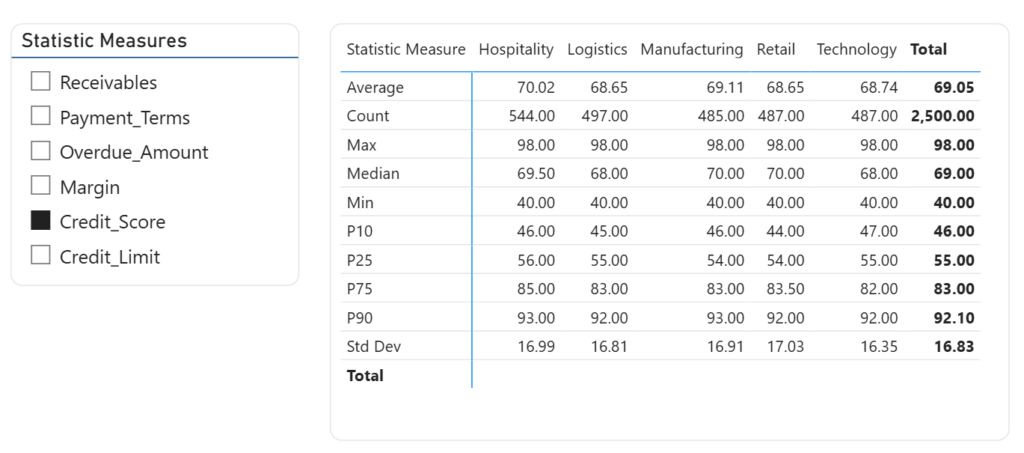Click the Std Dev row label
The height and width of the screenshot is (453, 1024).
[x=373, y=347]
